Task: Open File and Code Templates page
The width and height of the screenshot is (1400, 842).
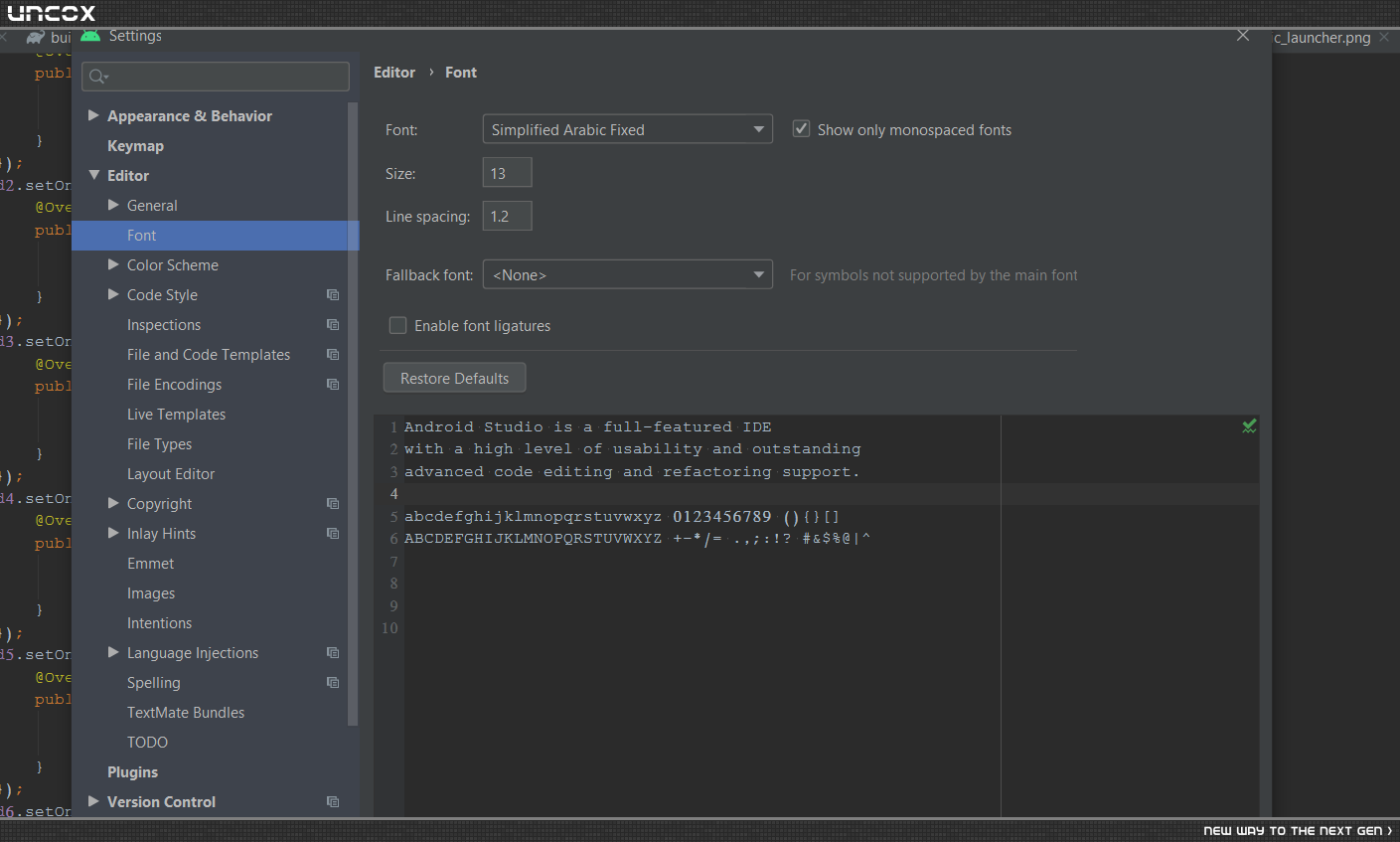Action: click(x=209, y=355)
